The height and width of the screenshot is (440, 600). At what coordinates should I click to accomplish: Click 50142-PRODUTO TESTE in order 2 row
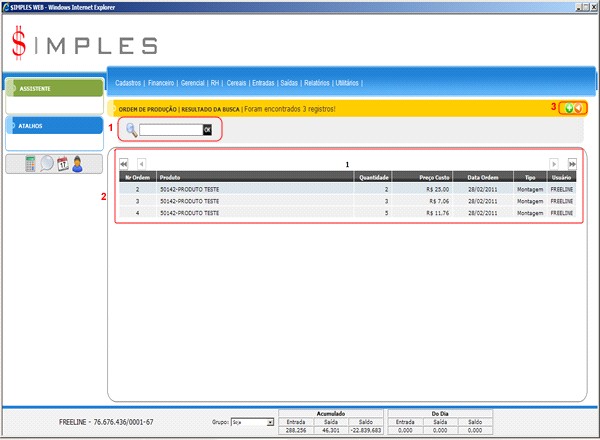[x=189, y=189]
